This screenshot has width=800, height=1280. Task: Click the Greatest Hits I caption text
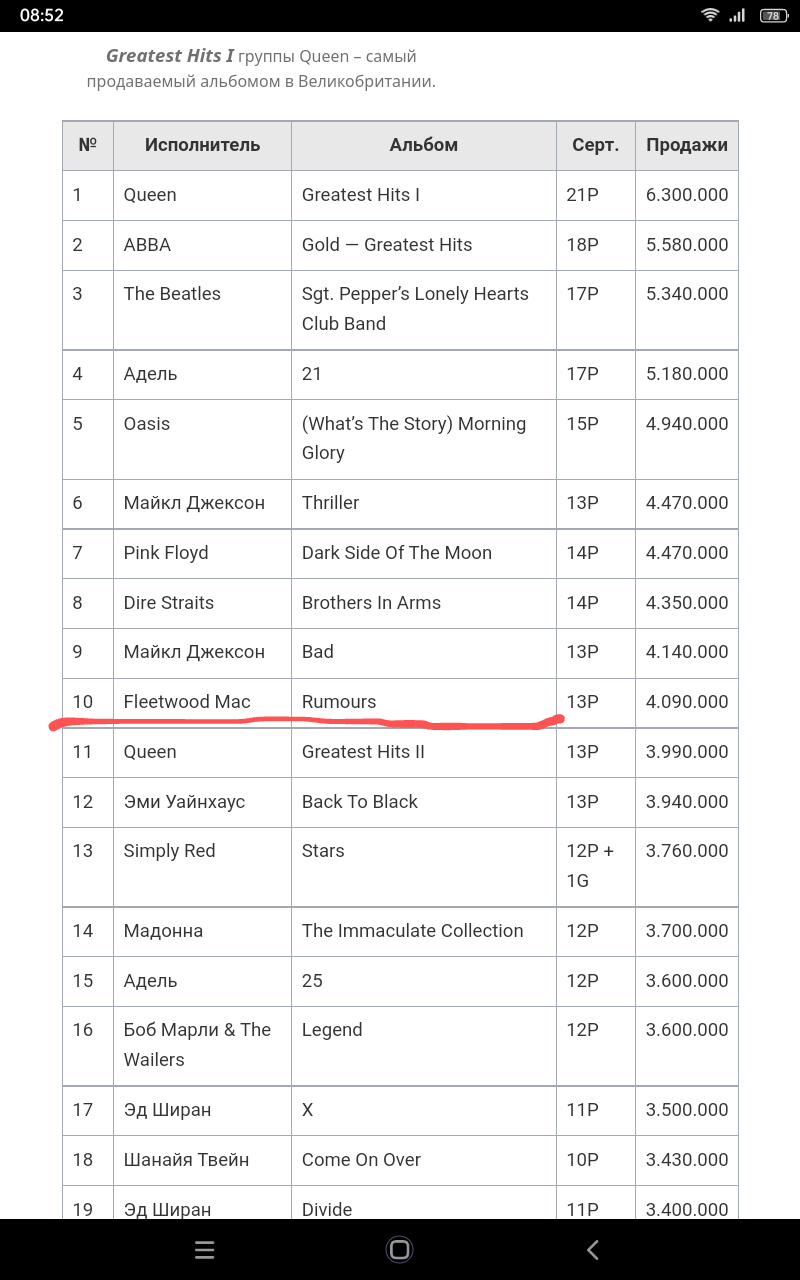point(170,56)
